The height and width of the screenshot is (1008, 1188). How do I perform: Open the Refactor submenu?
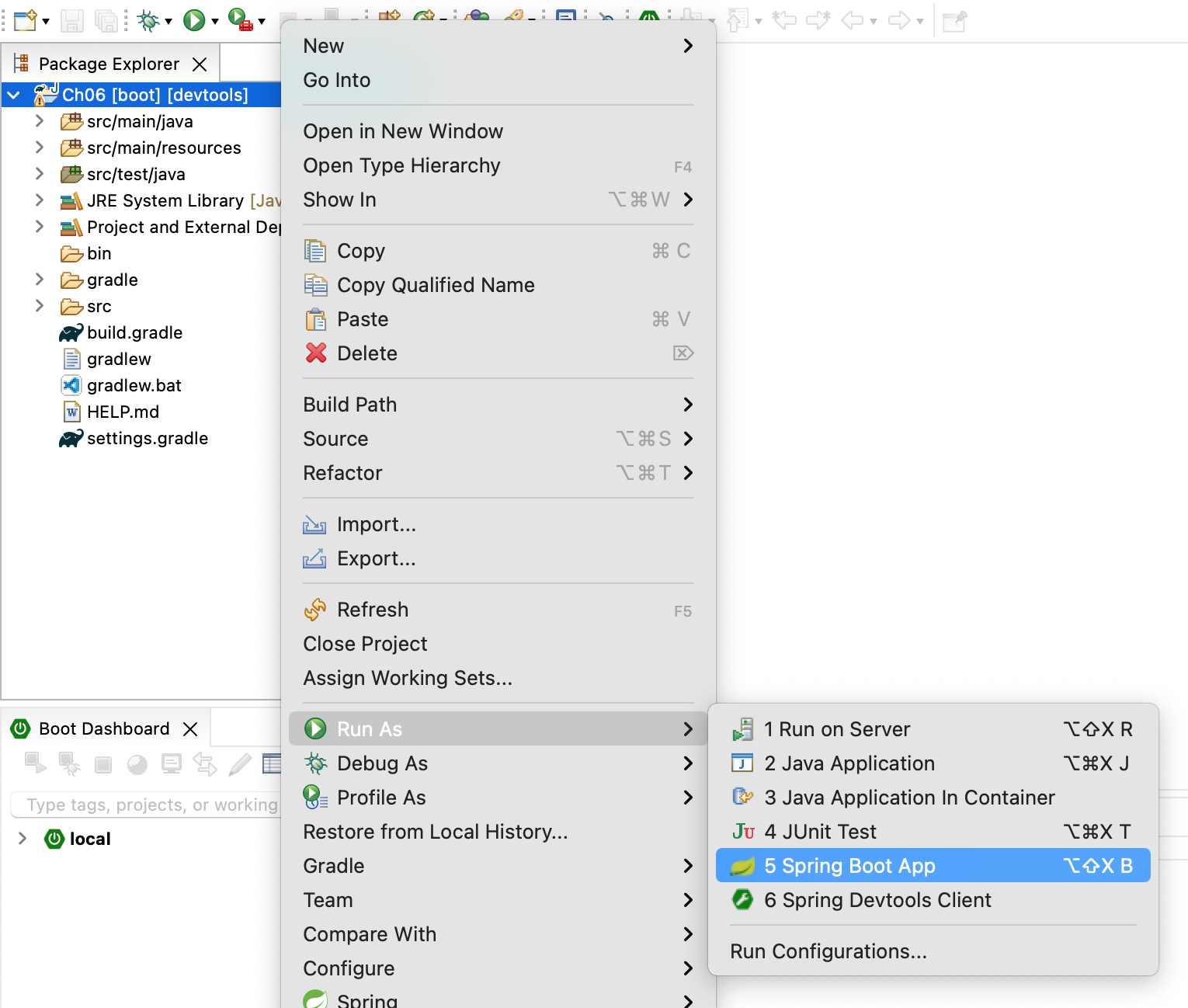point(498,473)
